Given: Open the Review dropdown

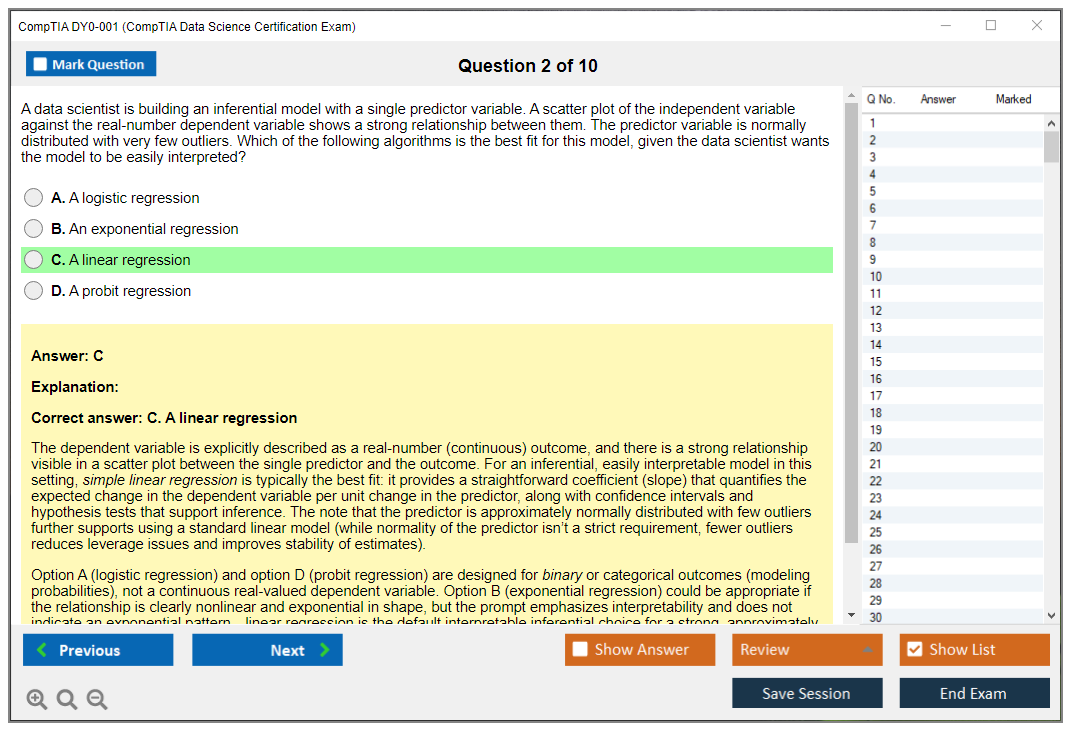Looking at the screenshot, I should point(807,650).
